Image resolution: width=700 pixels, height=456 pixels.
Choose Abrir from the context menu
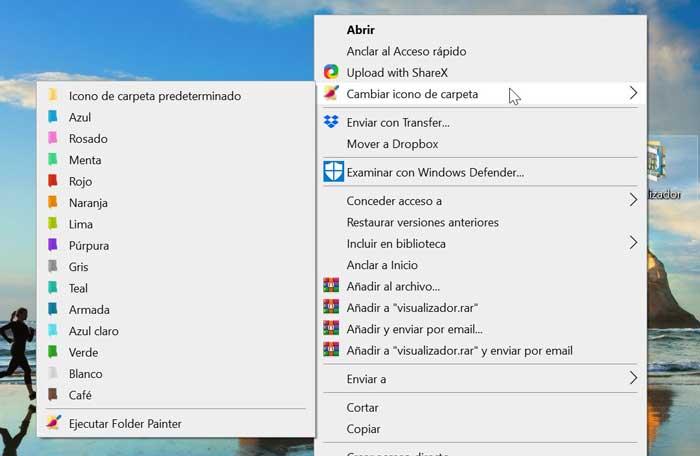coord(361,30)
